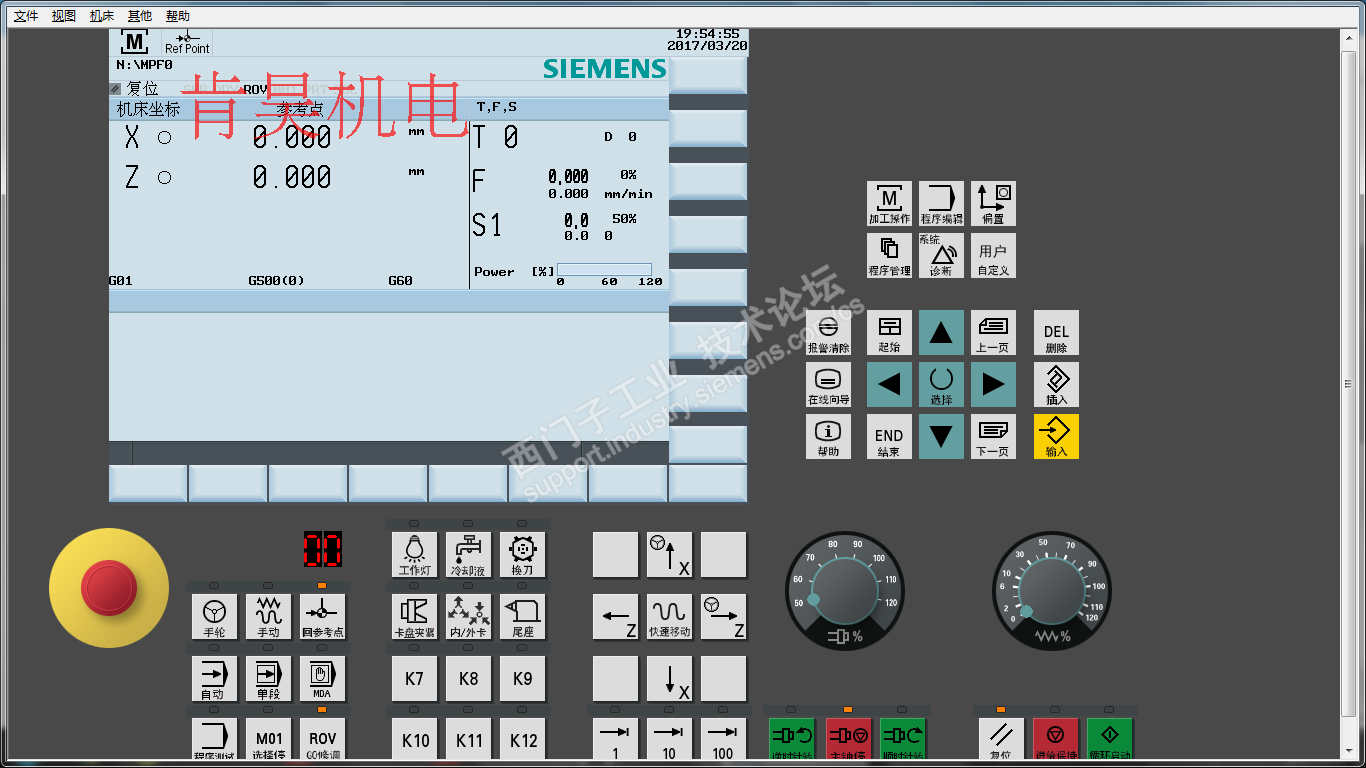The width and height of the screenshot is (1366, 768).
Task: Jog with the right-arrow Z key
Action: point(723,617)
